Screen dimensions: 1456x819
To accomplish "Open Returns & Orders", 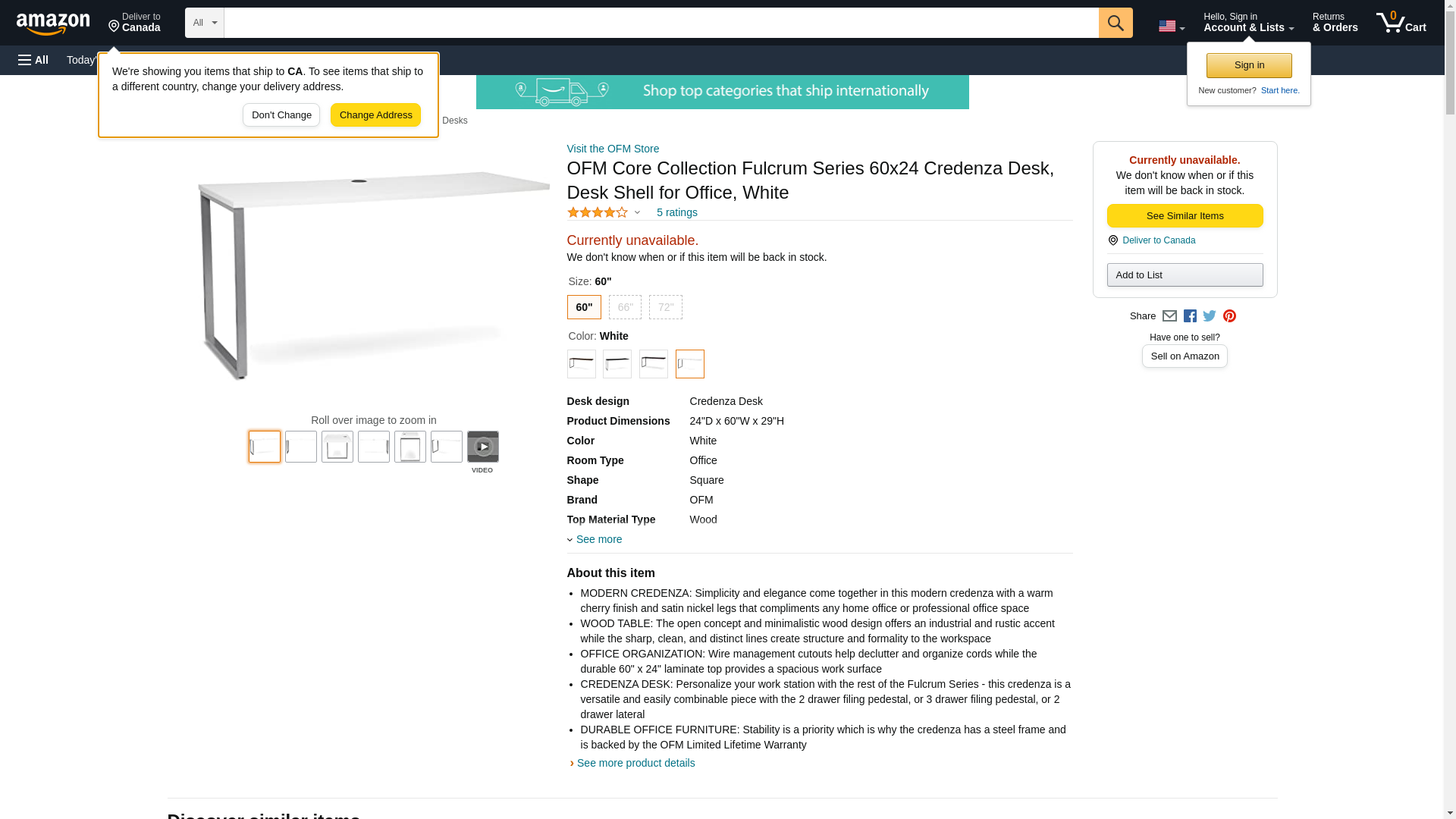I will [1335, 23].
